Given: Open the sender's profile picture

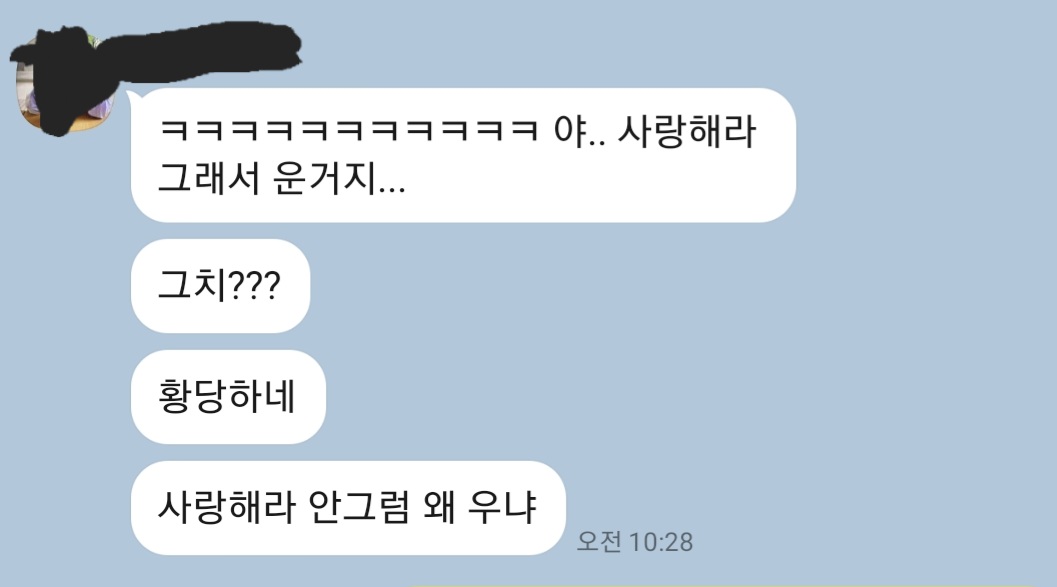Looking at the screenshot, I should [x=65, y=83].
